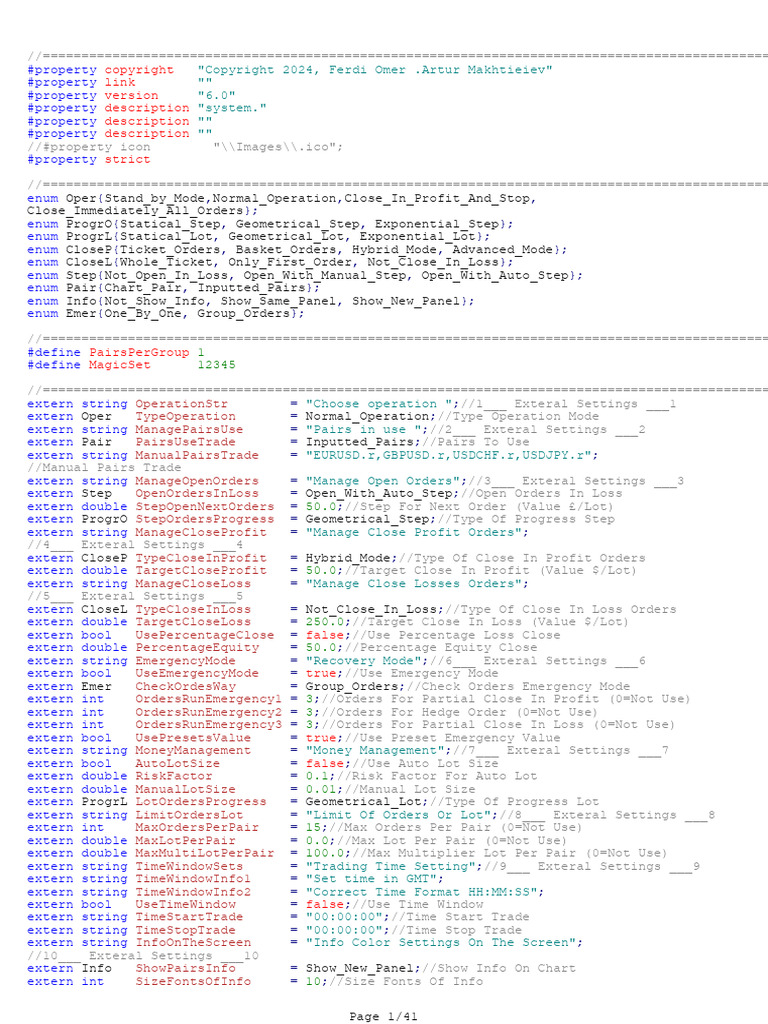Image resolution: width=768 pixels, height=1024 pixels.
Task: Click the "#property strict" line
Action: pyautogui.click(x=88, y=159)
